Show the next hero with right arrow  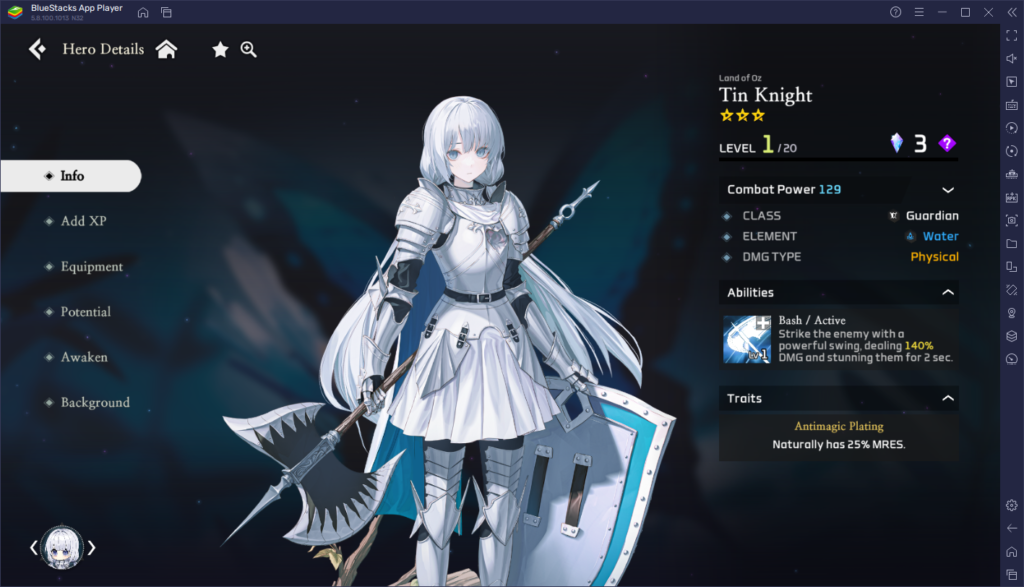[92, 547]
